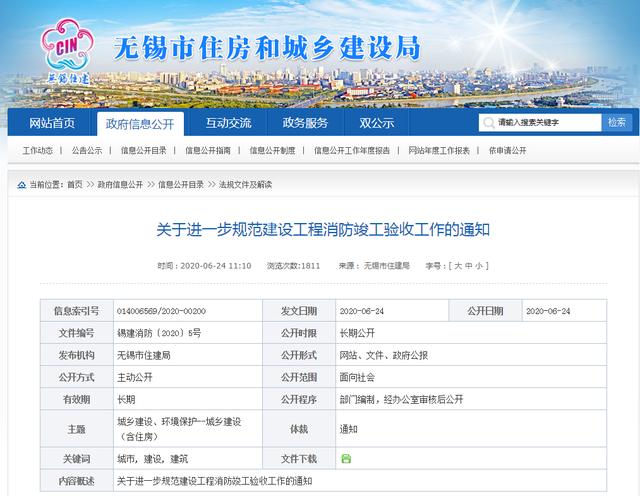Set font size to 大
The height and width of the screenshot is (496, 640).
click(457, 266)
